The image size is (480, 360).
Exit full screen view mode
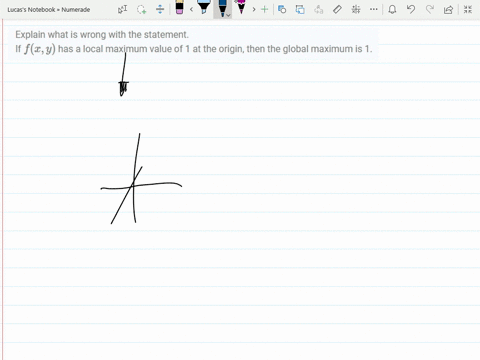click(x=468, y=9)
